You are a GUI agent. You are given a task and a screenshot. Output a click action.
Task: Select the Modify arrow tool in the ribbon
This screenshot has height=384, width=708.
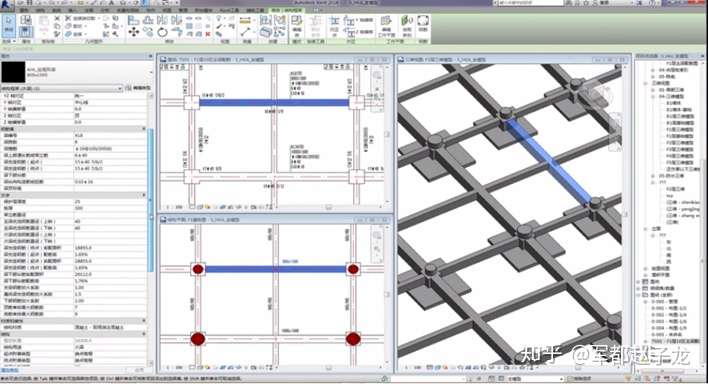(x=9, y=25)
